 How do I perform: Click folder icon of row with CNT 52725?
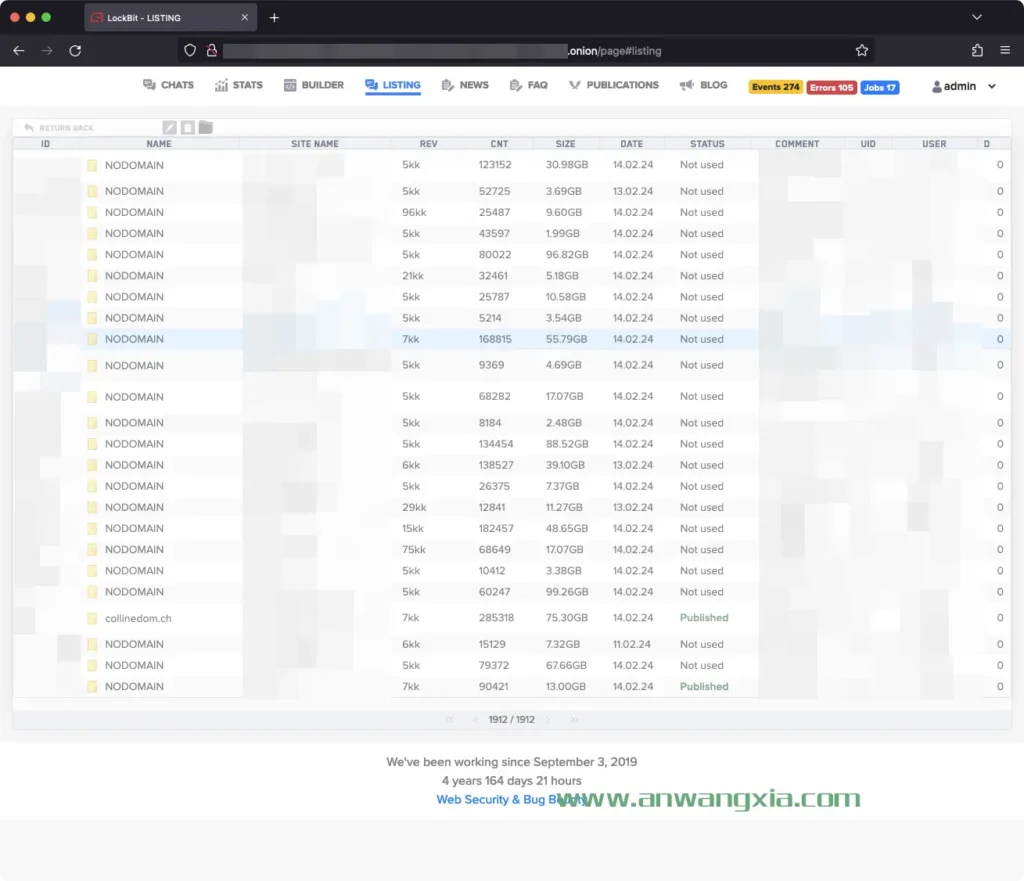point(92,191)
